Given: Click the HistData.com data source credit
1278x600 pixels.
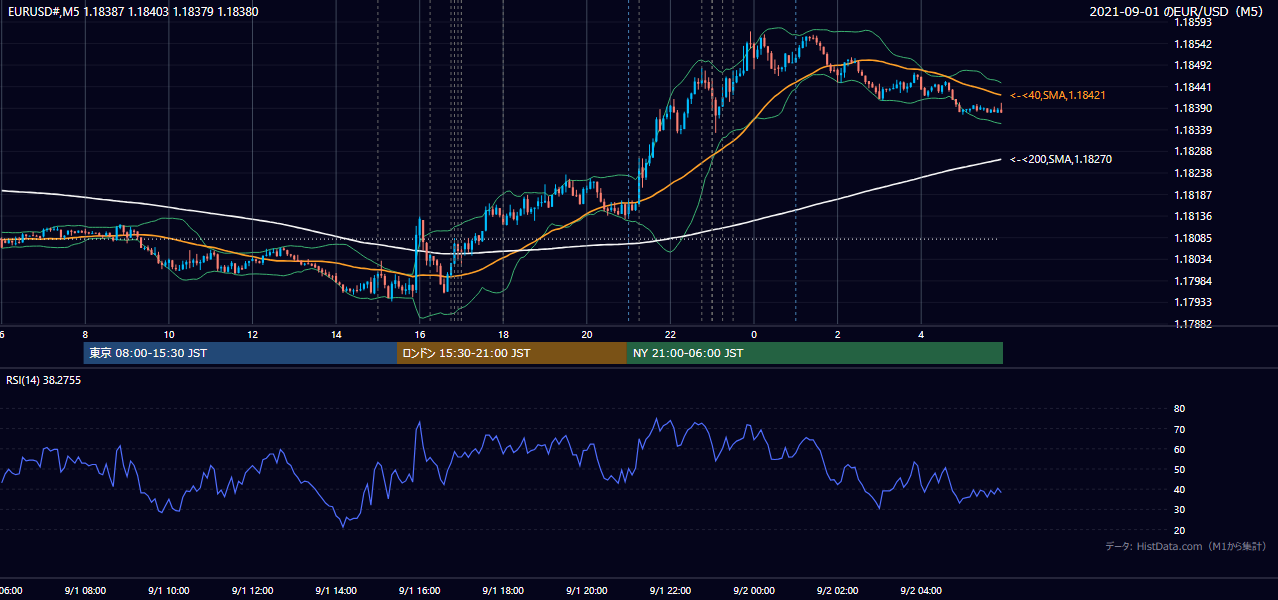Looking at the screenshot, I should [x=1186, y=546].
